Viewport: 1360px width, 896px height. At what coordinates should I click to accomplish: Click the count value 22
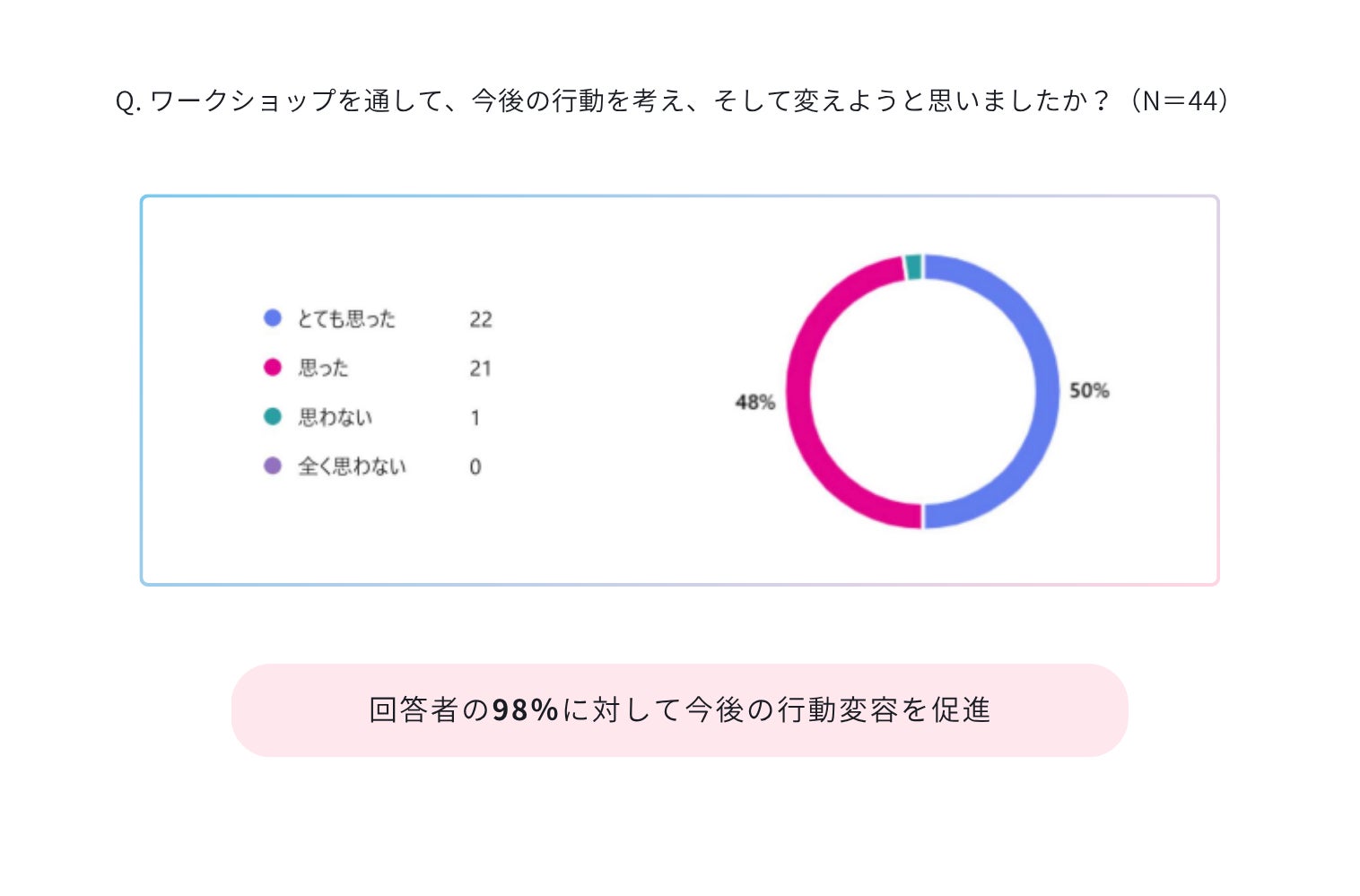point(481,320)
